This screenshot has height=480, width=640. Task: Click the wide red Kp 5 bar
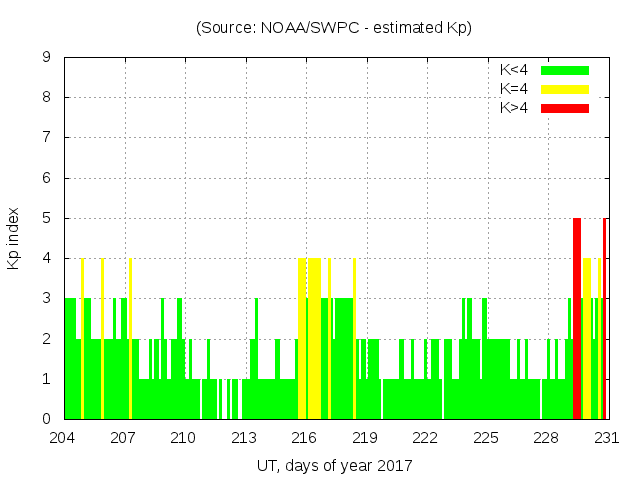point(577,320)
